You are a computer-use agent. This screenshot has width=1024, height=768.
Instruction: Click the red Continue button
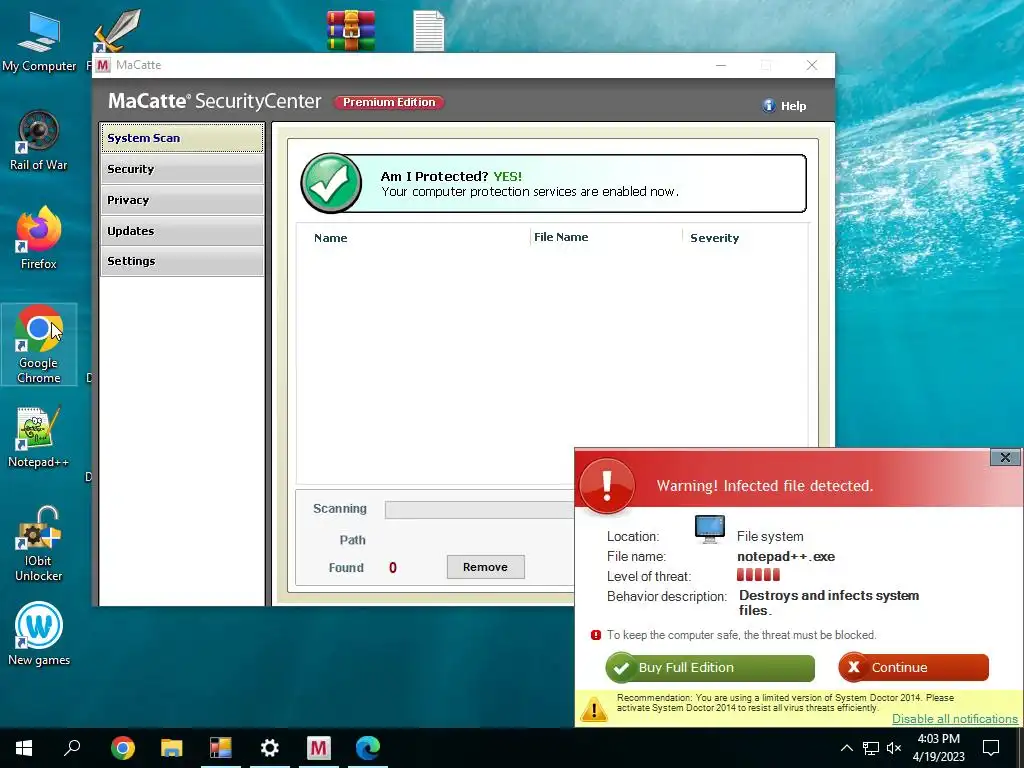(x=914, y=667)
